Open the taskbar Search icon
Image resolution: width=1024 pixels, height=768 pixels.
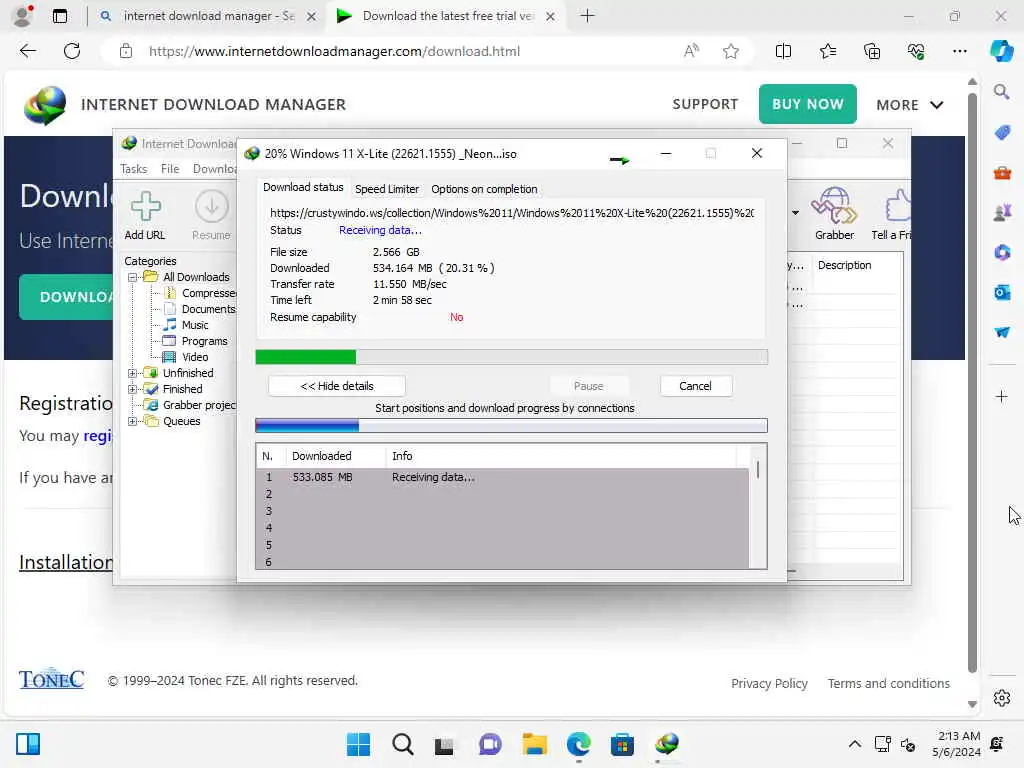pos(402,744)
